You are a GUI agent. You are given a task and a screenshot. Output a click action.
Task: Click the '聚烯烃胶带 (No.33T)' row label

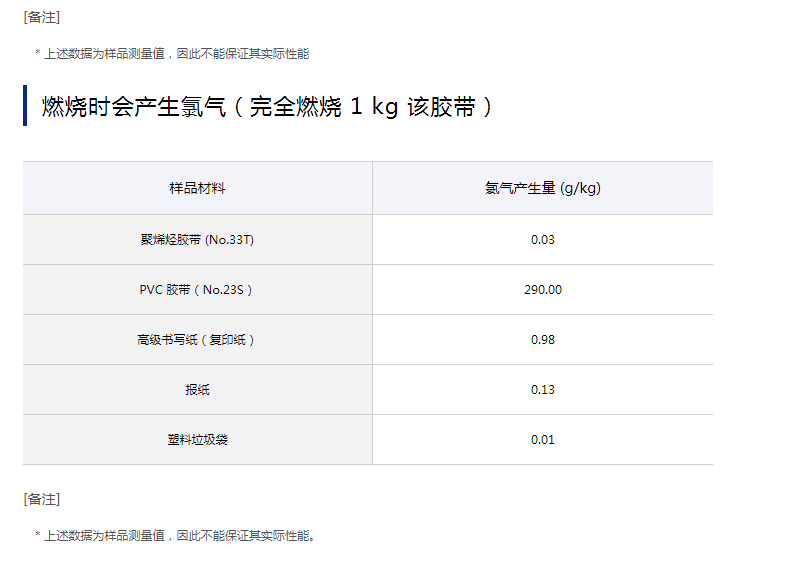[197, 240]
